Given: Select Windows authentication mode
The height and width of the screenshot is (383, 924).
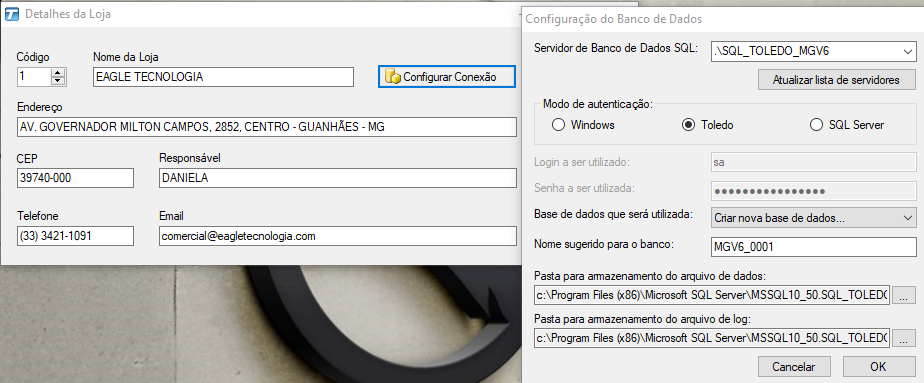Looking at the screenshot, I should coord(583,125).
